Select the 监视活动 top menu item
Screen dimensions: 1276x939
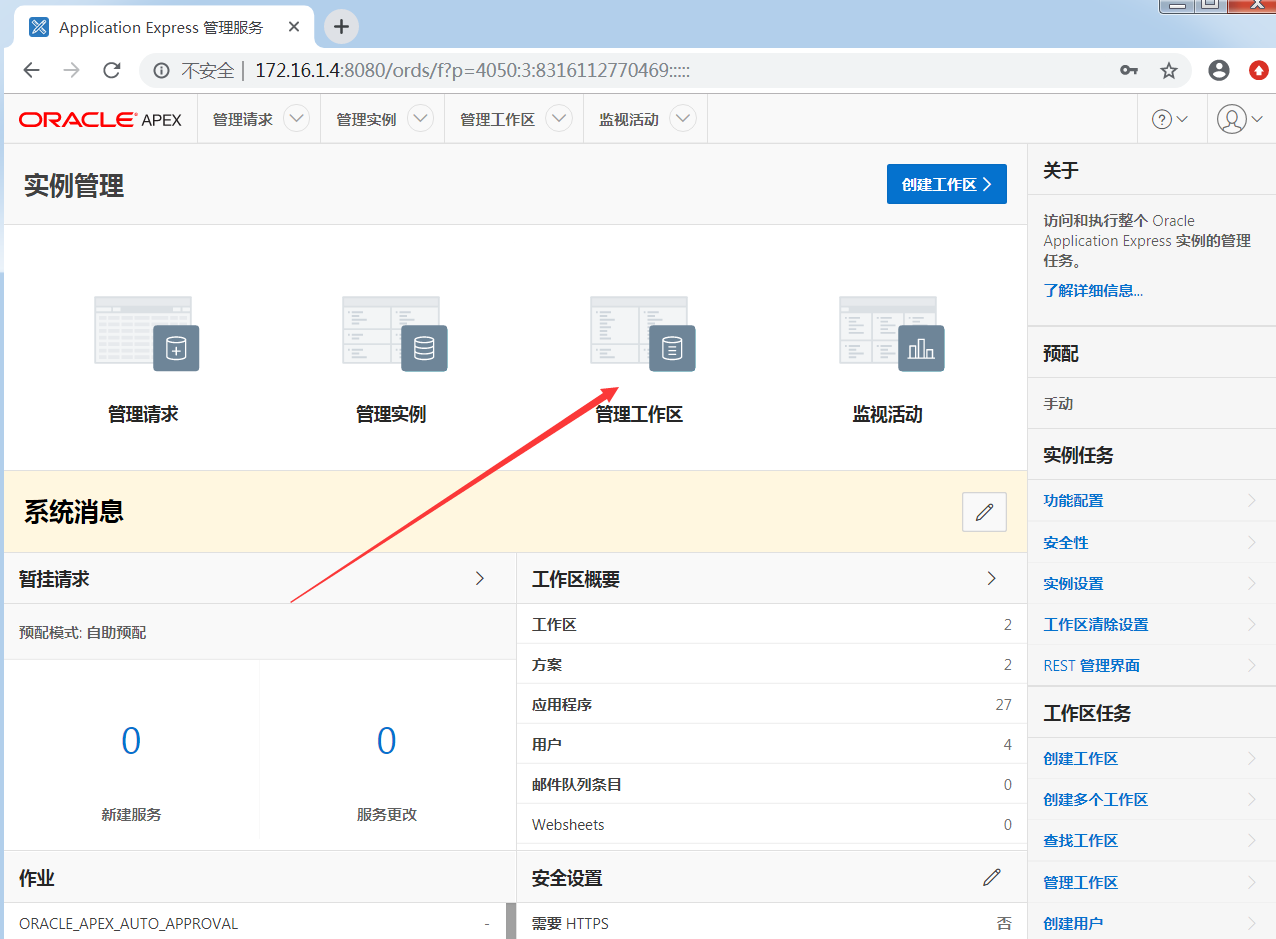click(x=629, y=119)
